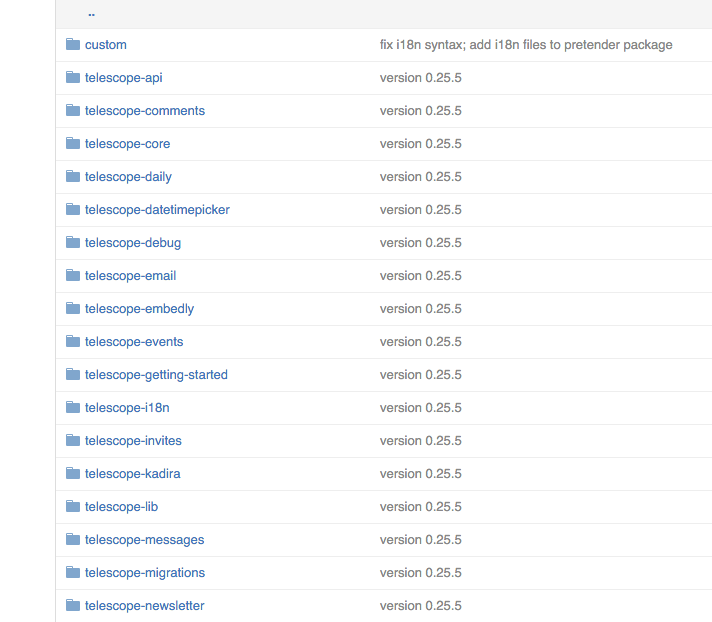This screenshot has width=712, height=622.
Task: Open the telescope-api folder
Action: (x=124, y=78)
